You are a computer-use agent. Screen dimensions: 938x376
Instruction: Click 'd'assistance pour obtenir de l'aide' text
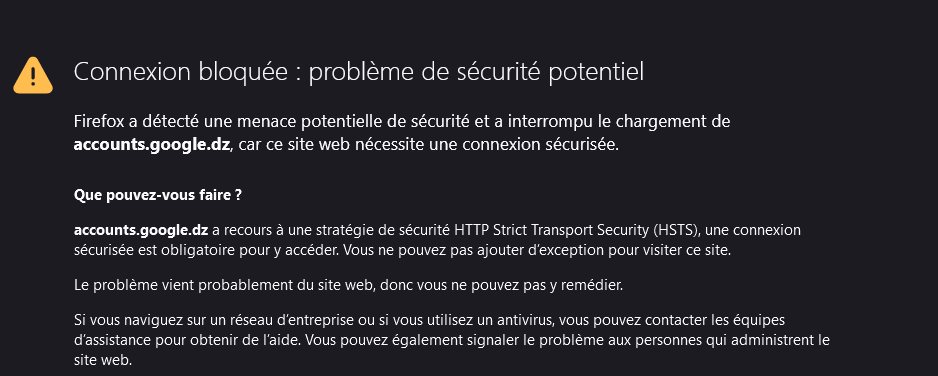click(188, 341)
